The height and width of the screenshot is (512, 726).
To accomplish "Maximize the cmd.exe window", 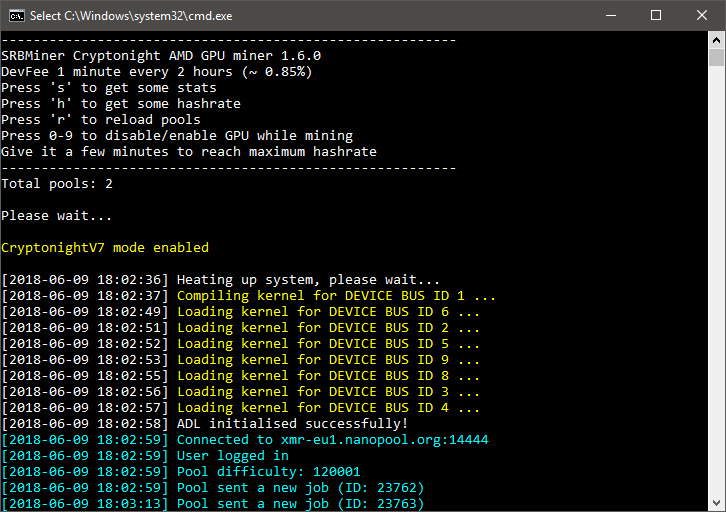I will click(x=656, y=15).
